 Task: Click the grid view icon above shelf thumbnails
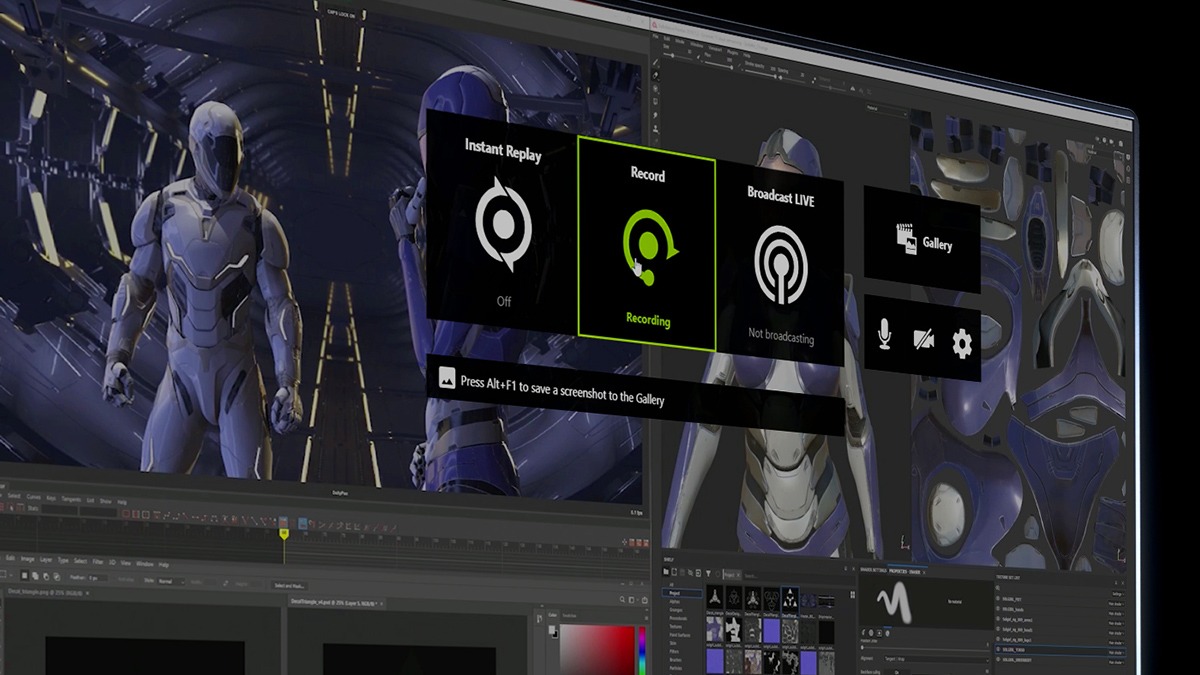point(853,594)
